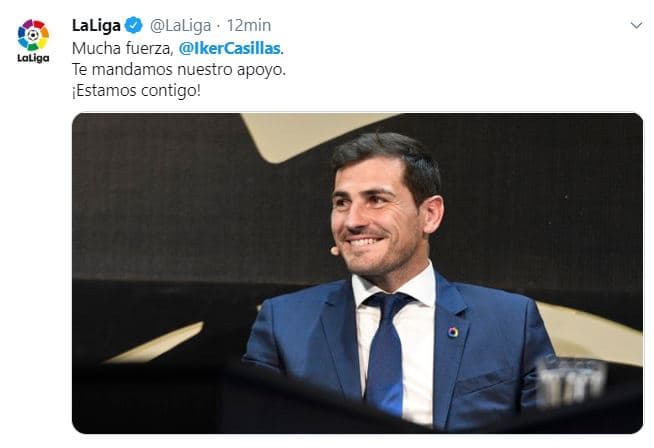Click the headset microphone on the cheek
The image size is (654, 448).
[x=334, y=250]
